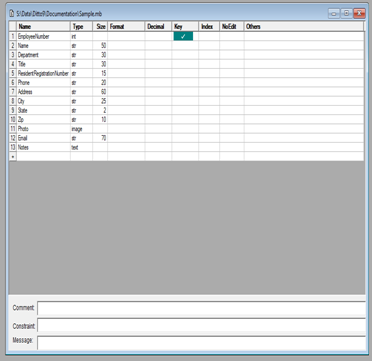373x362 pixels.
Task: Select the Email size cell showing 70
Action: (100, 138)
